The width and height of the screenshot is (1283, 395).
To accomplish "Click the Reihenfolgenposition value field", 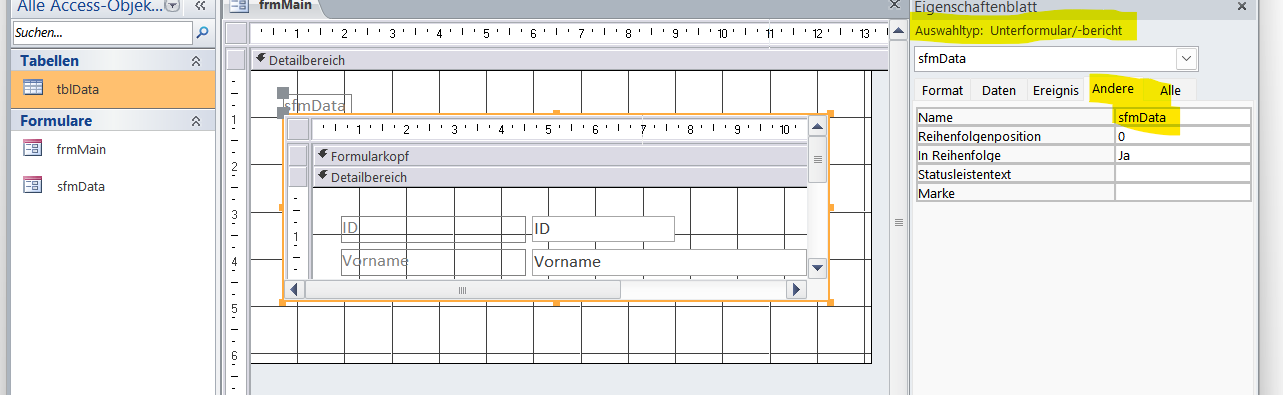I will (x=1183, y=136).
